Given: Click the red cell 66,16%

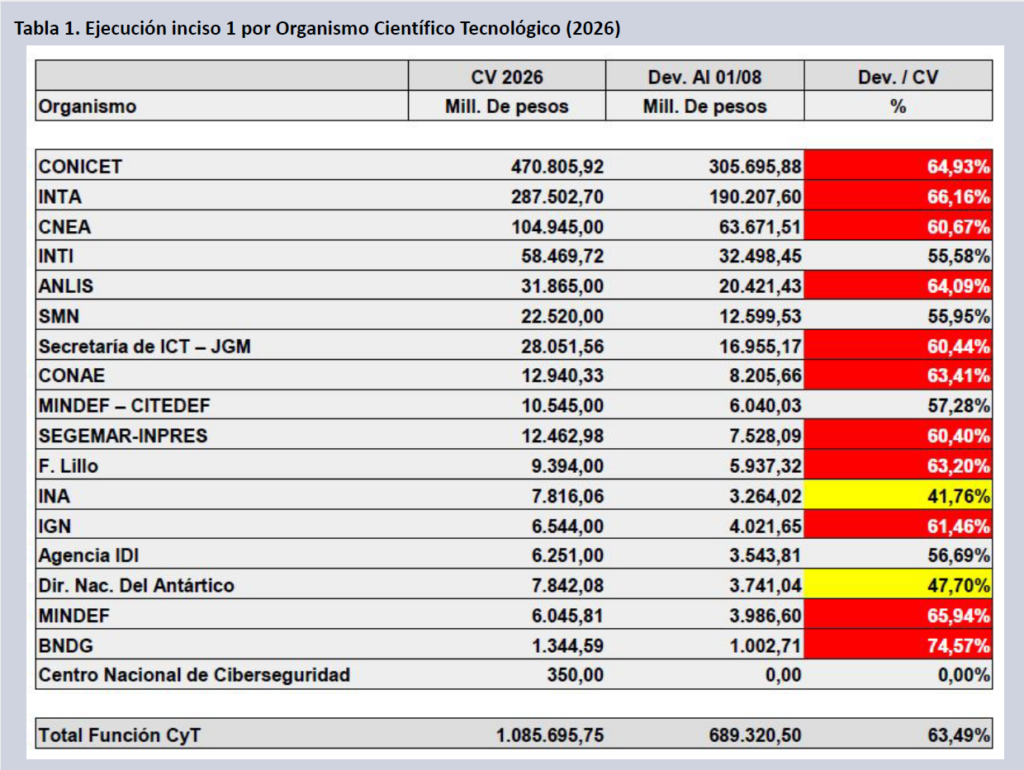Looking at the screenshot, I should [898, 195].
